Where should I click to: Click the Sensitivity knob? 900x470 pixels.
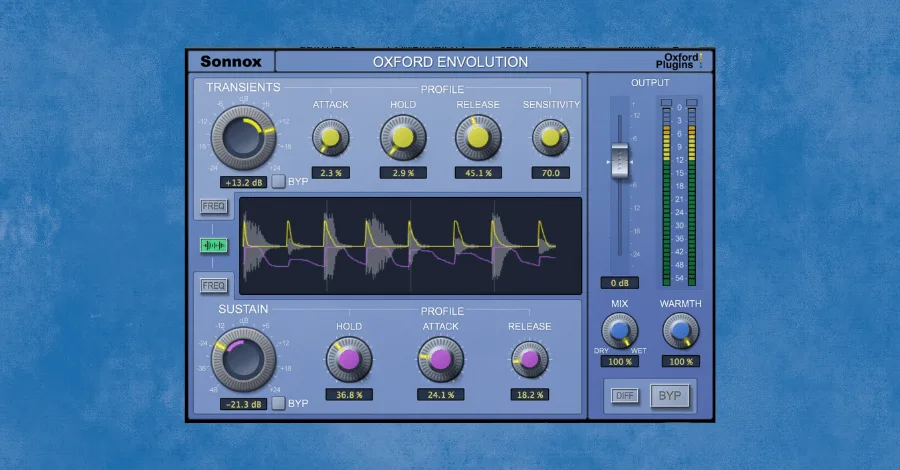(x=550, y=138)
